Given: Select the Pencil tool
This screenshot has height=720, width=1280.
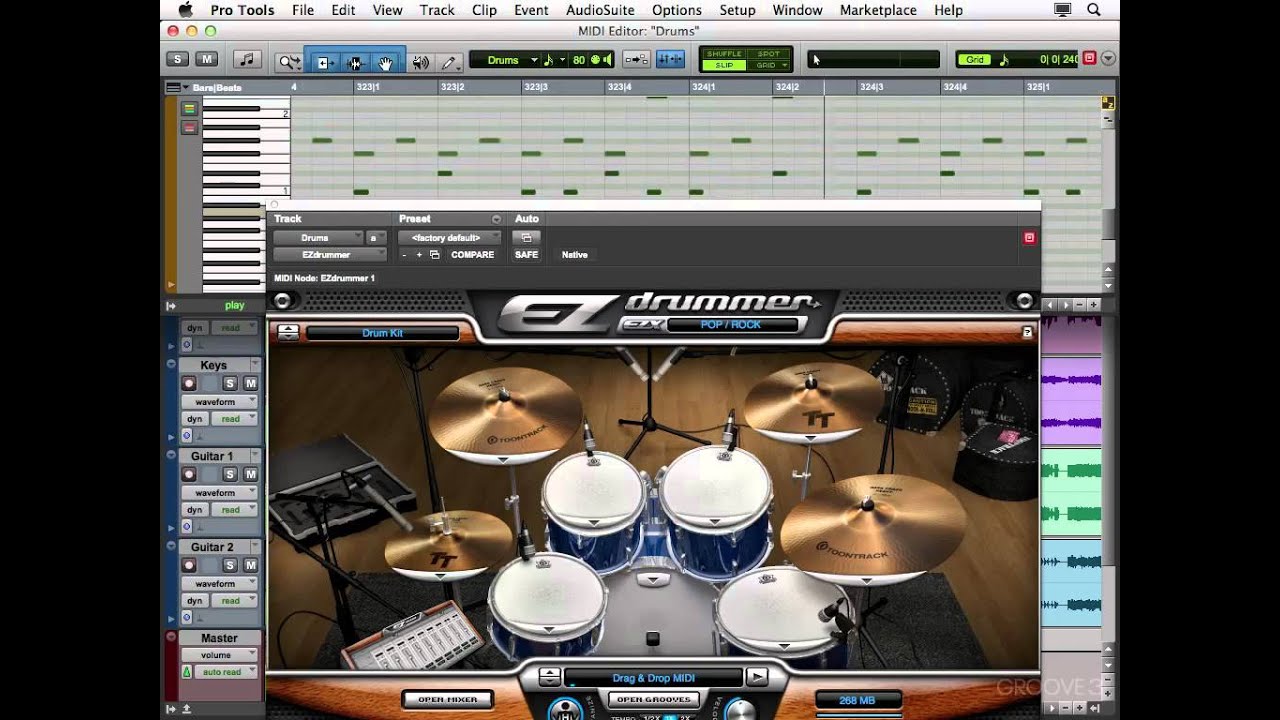Looking at the screenshot, I should (449, 62).
